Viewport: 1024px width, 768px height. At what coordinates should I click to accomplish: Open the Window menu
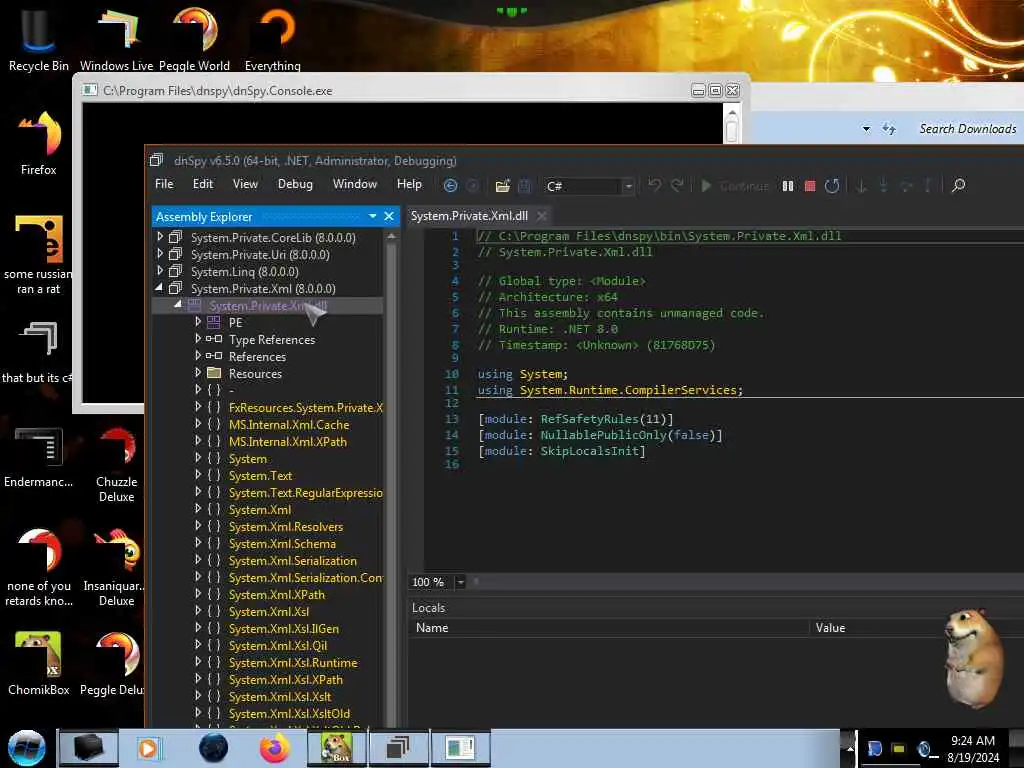tap(355, 184)
